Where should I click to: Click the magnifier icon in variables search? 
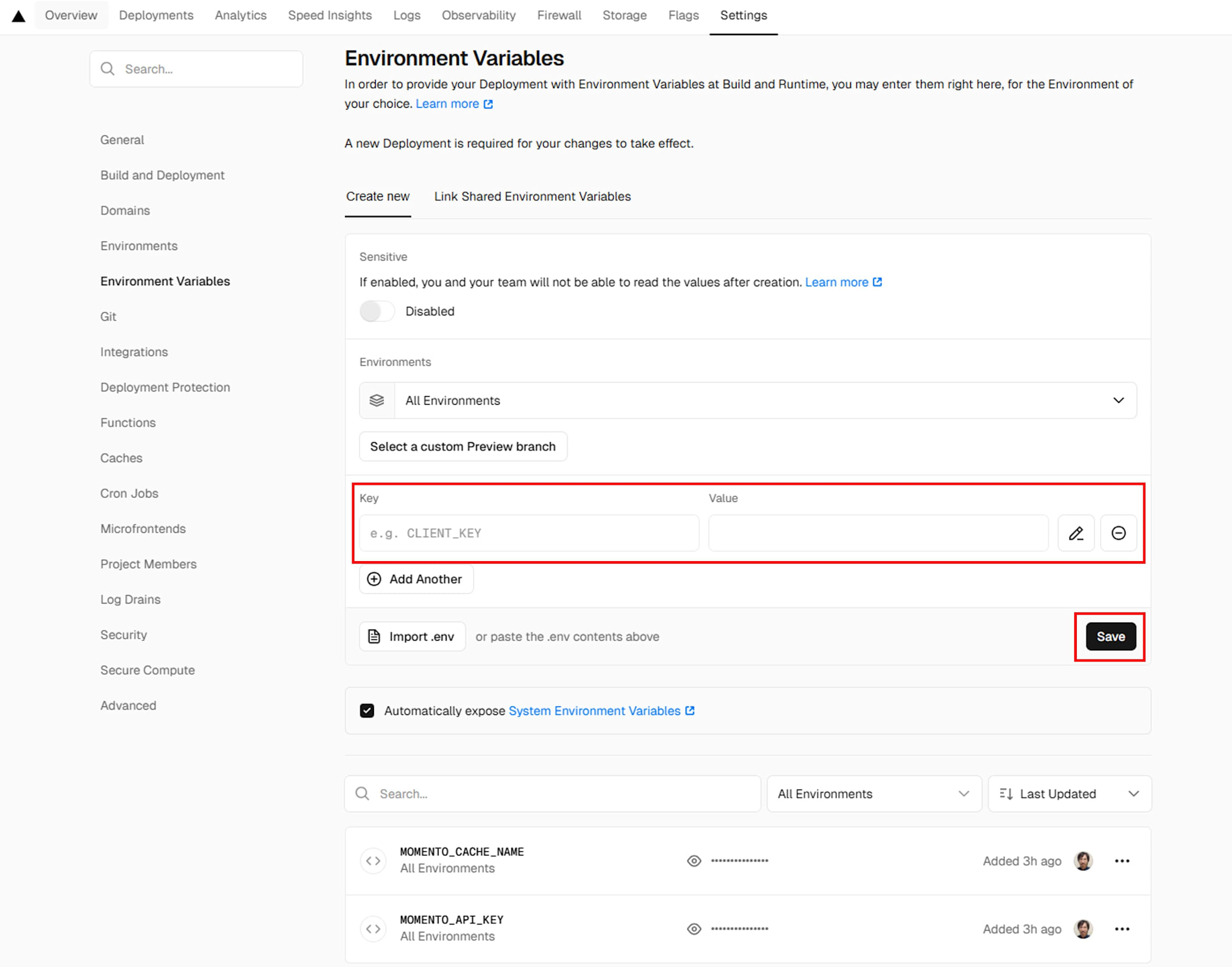363,794
